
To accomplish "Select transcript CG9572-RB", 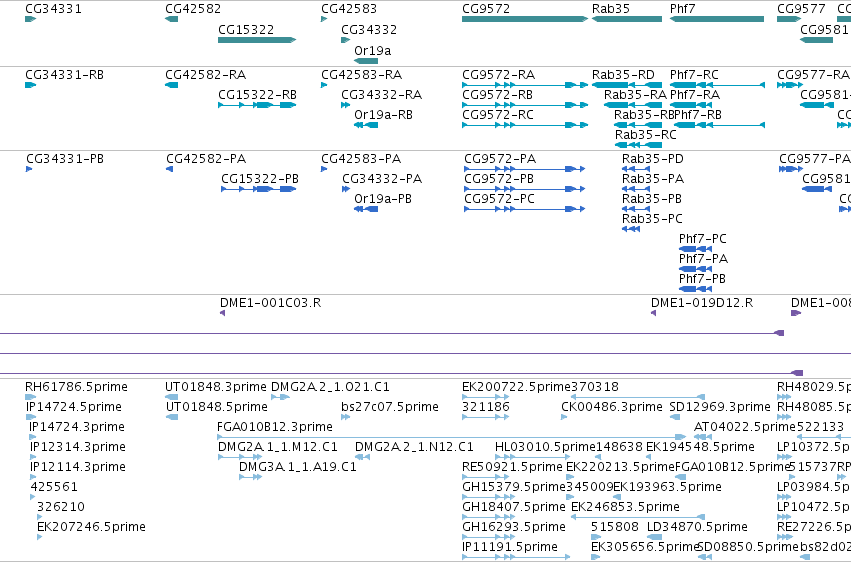I will point(497,95).
